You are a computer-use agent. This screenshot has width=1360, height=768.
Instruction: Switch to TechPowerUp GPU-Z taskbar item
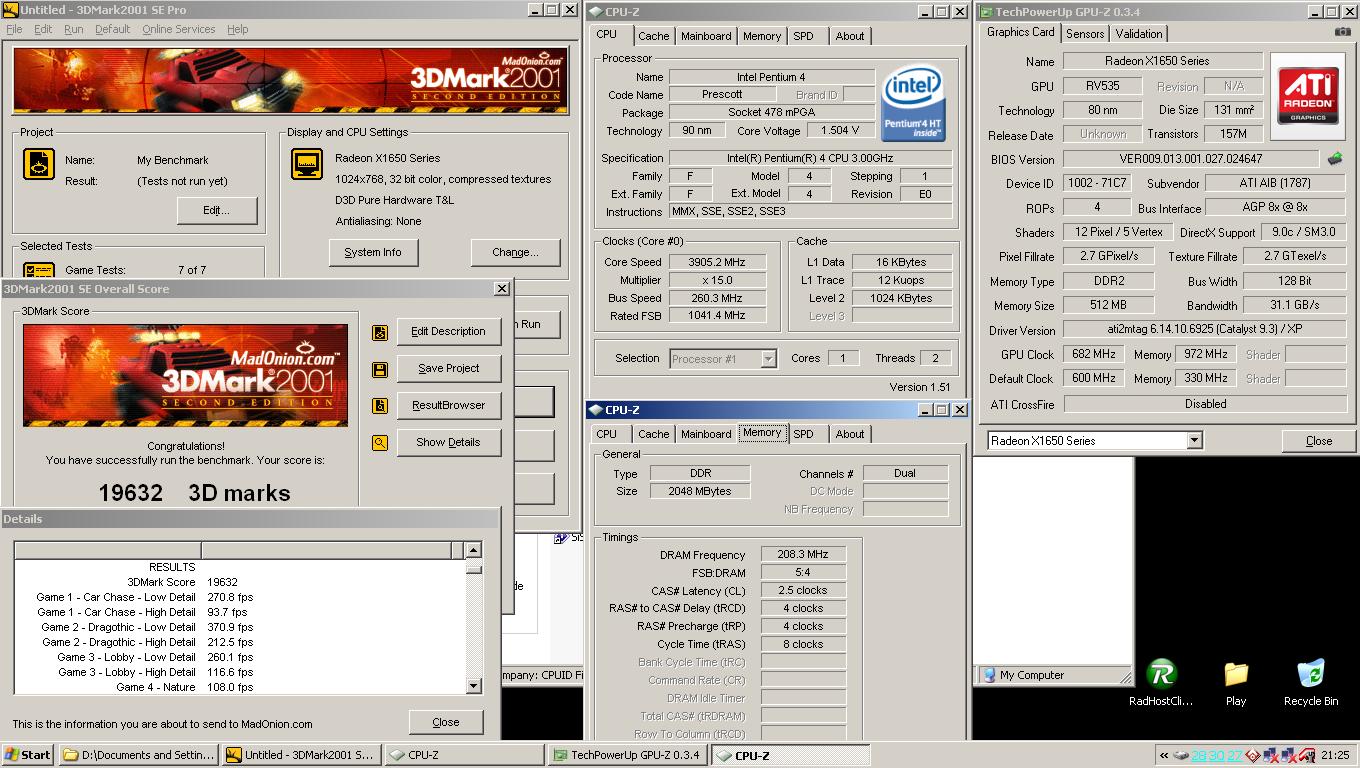pos(627,755)
